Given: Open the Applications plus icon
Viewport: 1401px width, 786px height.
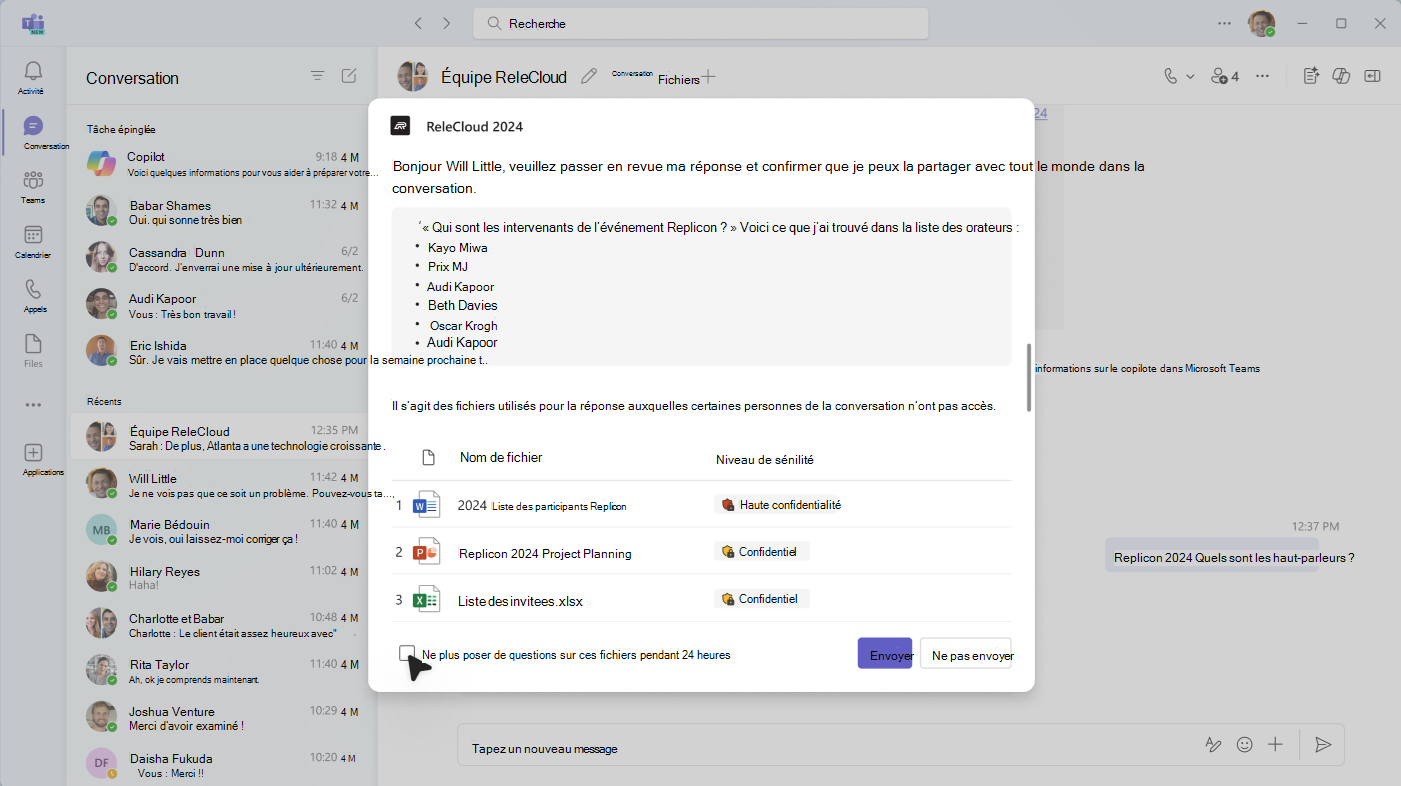Looking at the screenshot, I should click(x=33, y=453).
